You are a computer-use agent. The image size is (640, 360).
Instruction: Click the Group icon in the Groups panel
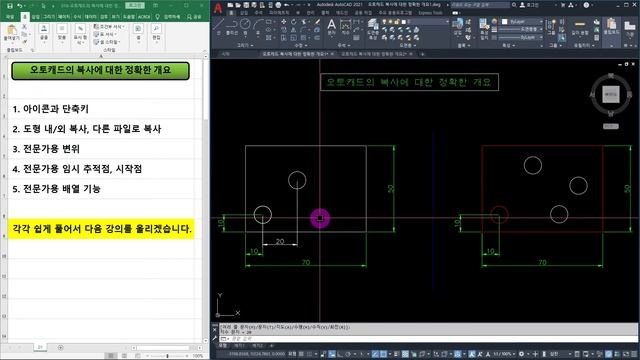click(x=551, y=25)
